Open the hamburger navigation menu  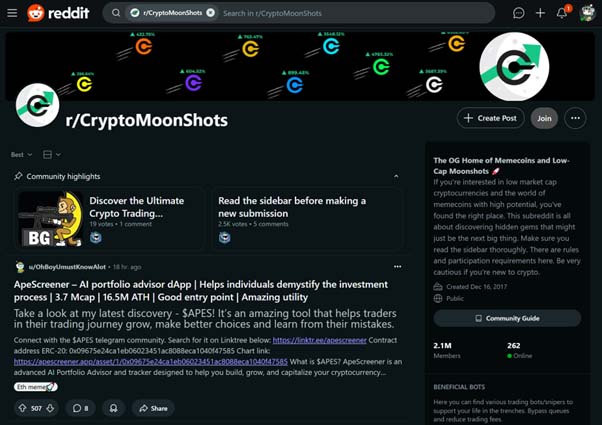tap(12, 13)
